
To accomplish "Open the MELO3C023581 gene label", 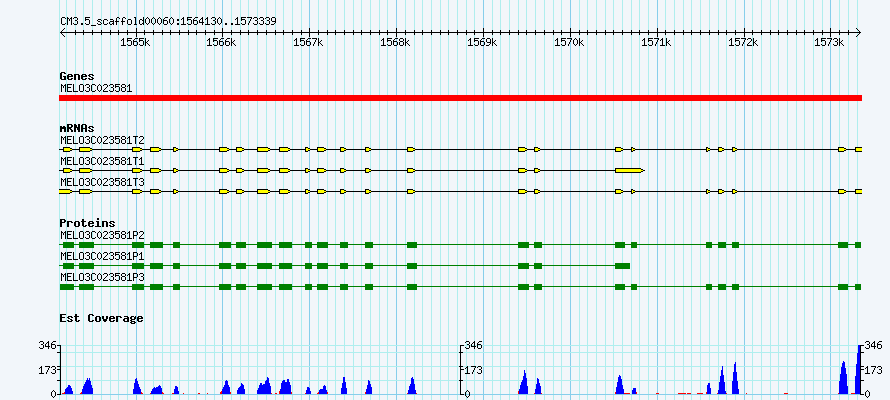I will point(96,88).
